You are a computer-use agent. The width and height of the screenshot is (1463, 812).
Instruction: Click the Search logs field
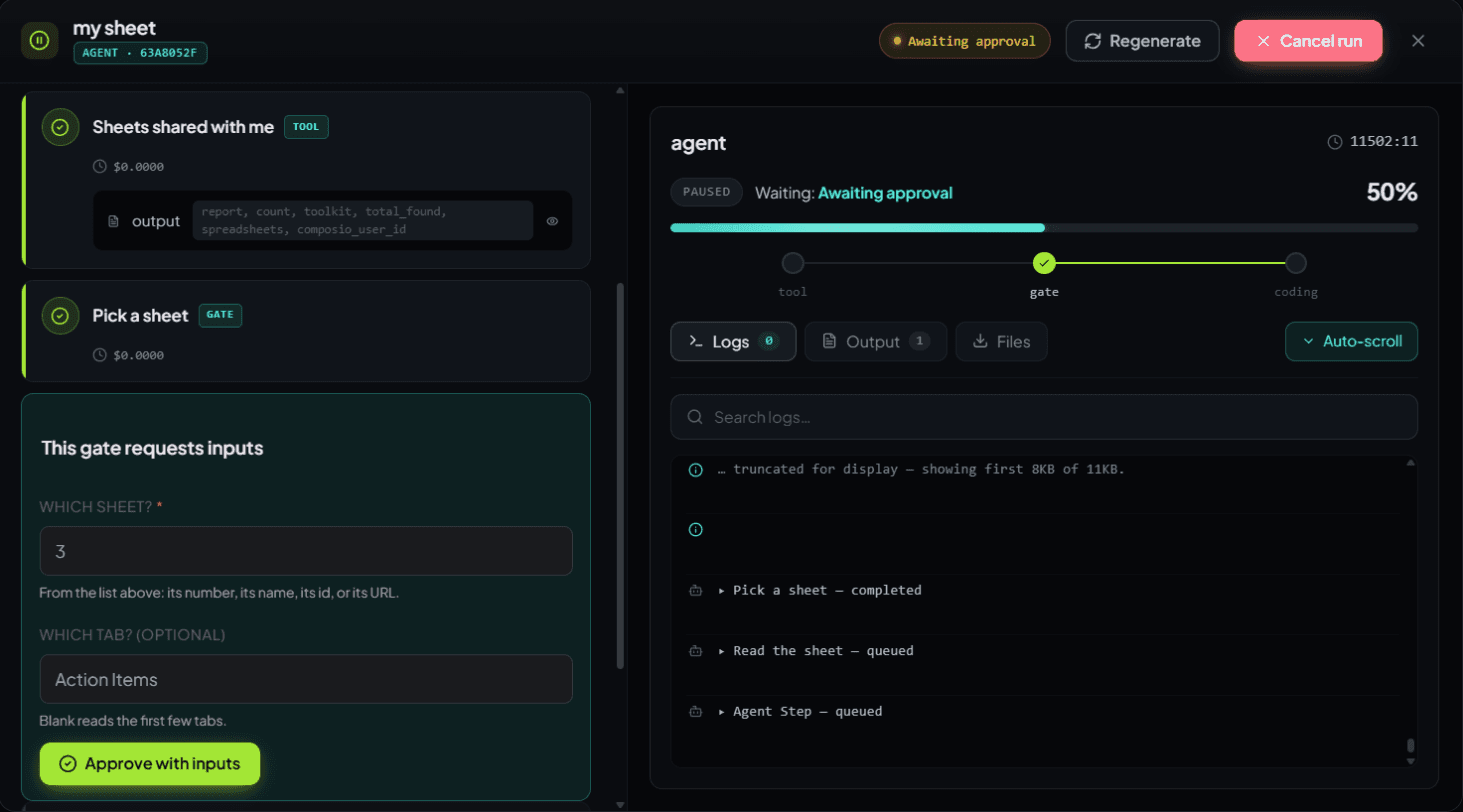(1044, 417)
